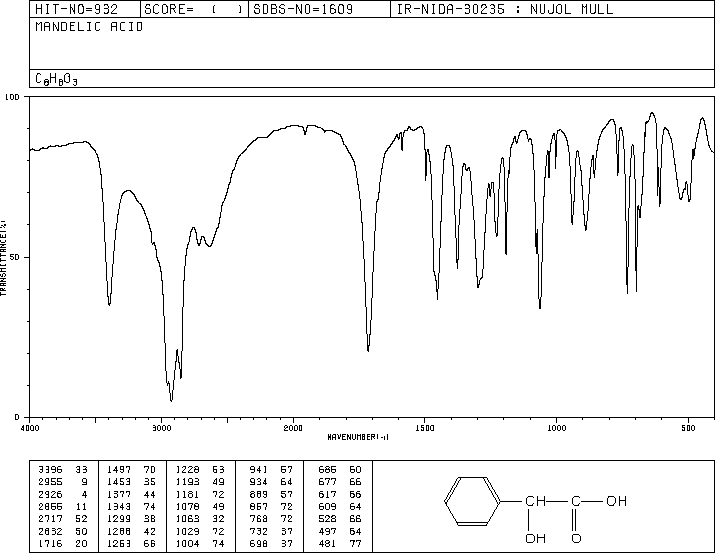
Task: Click the 1000 wavenumber axis label
Action: (x=556, y=428)
